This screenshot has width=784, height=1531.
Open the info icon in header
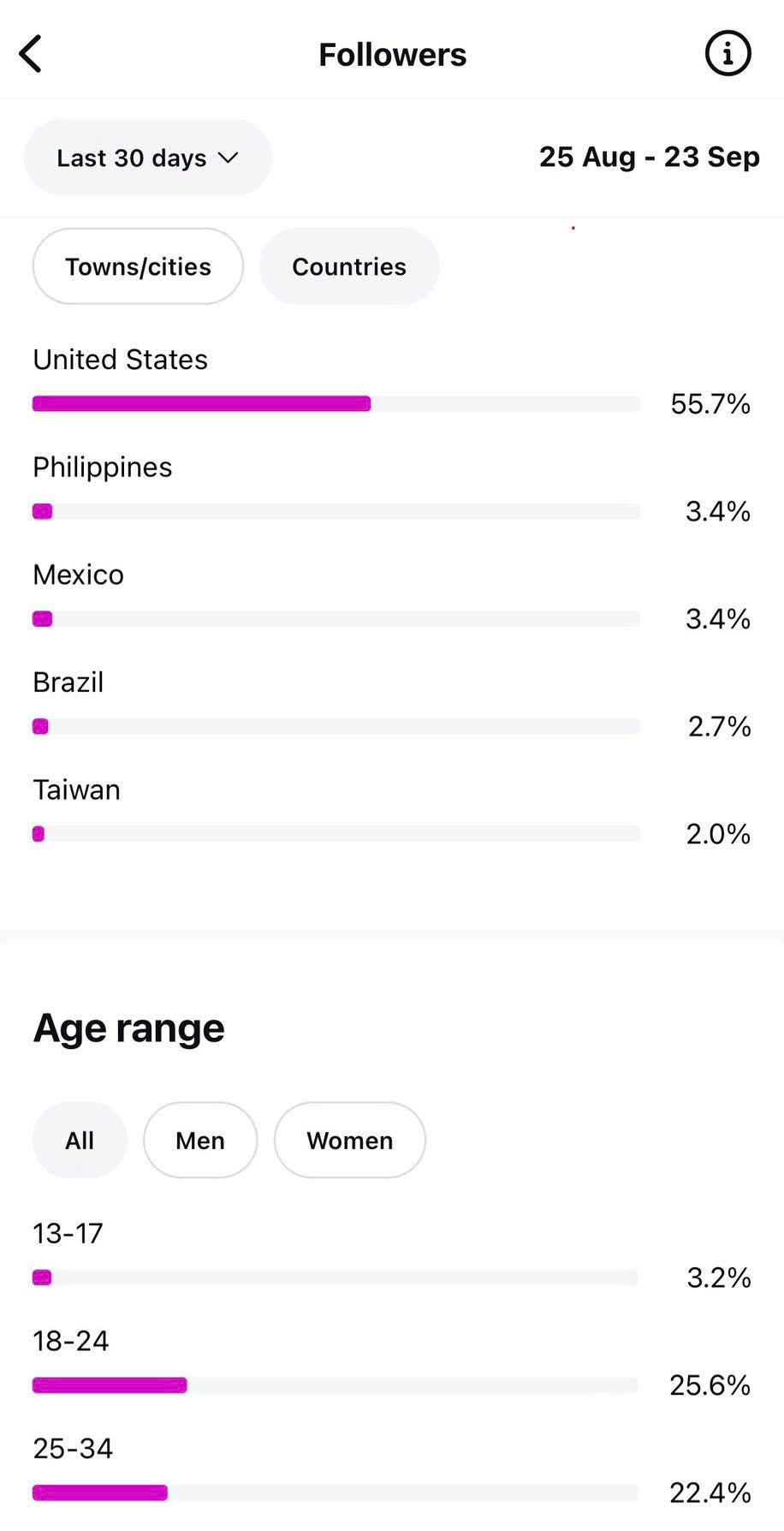[728, 54]
